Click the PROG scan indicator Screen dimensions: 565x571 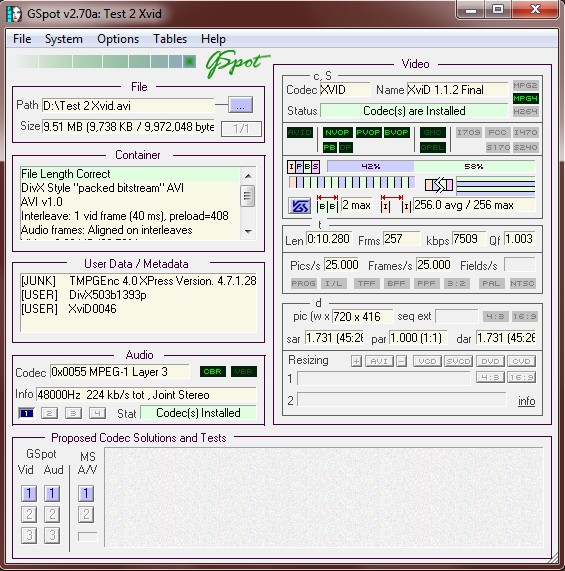coord(304,283)
